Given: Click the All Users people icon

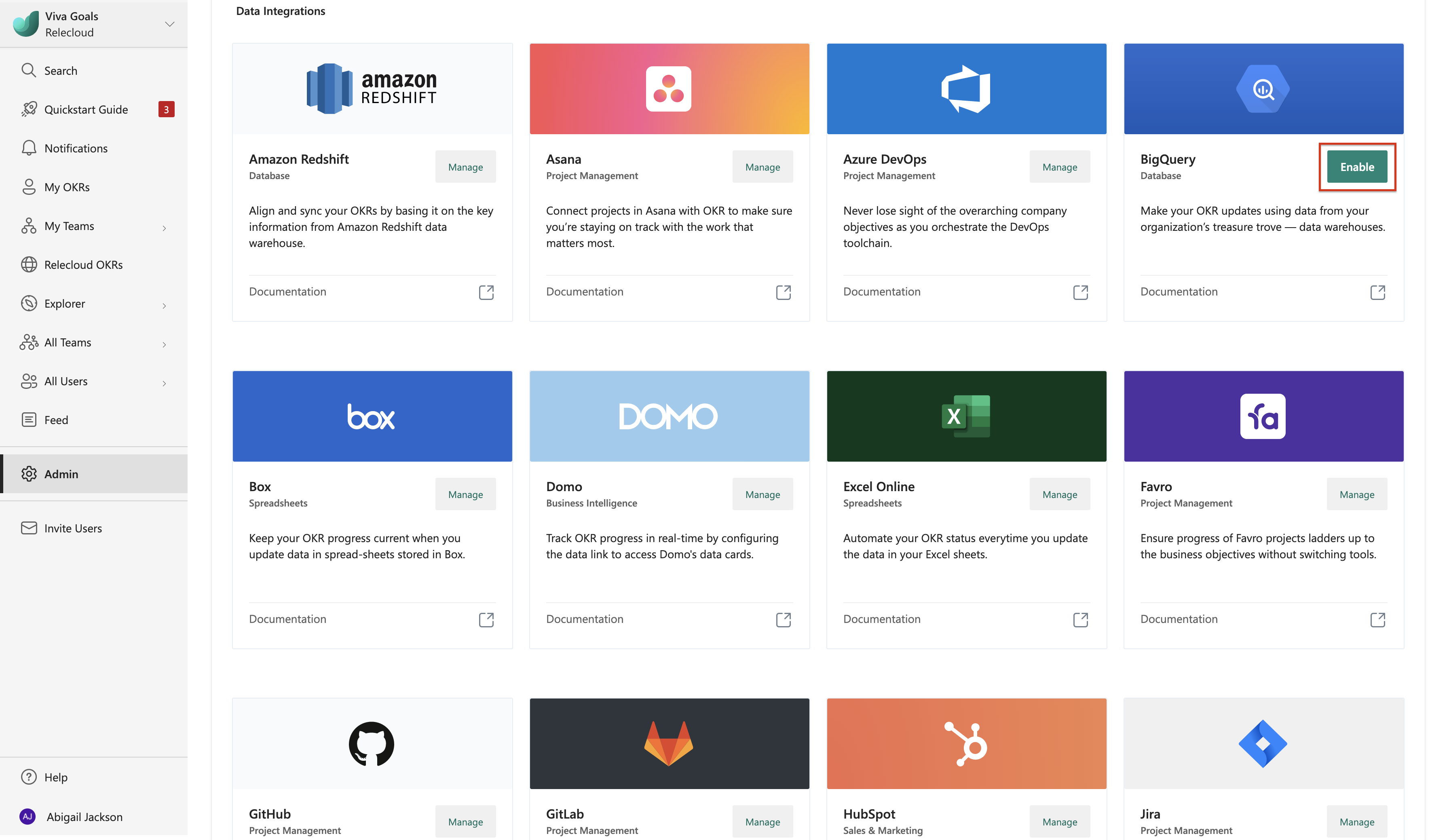Looking at the screenshot, I should pos(29,381).
